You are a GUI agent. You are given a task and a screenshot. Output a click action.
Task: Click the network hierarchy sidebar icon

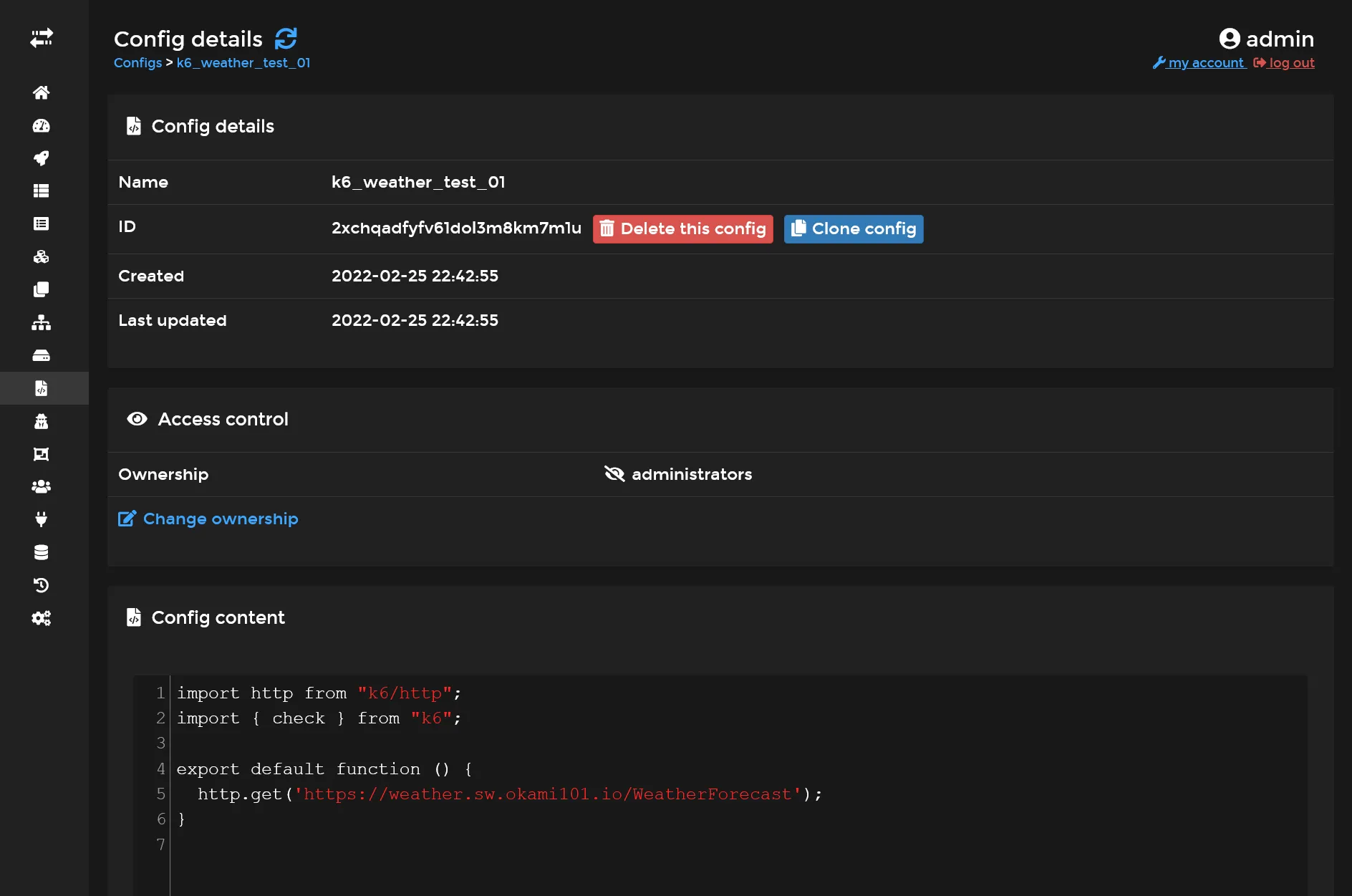41,322
